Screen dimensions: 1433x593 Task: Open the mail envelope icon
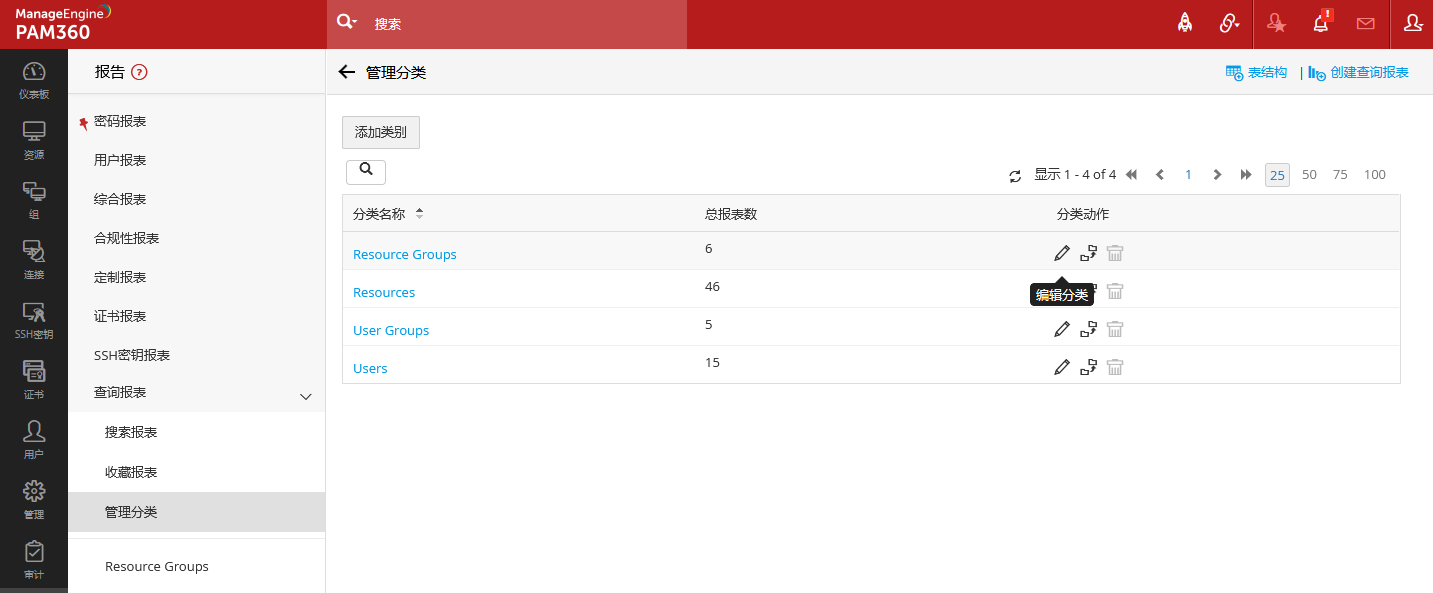tap(1365, 23)
